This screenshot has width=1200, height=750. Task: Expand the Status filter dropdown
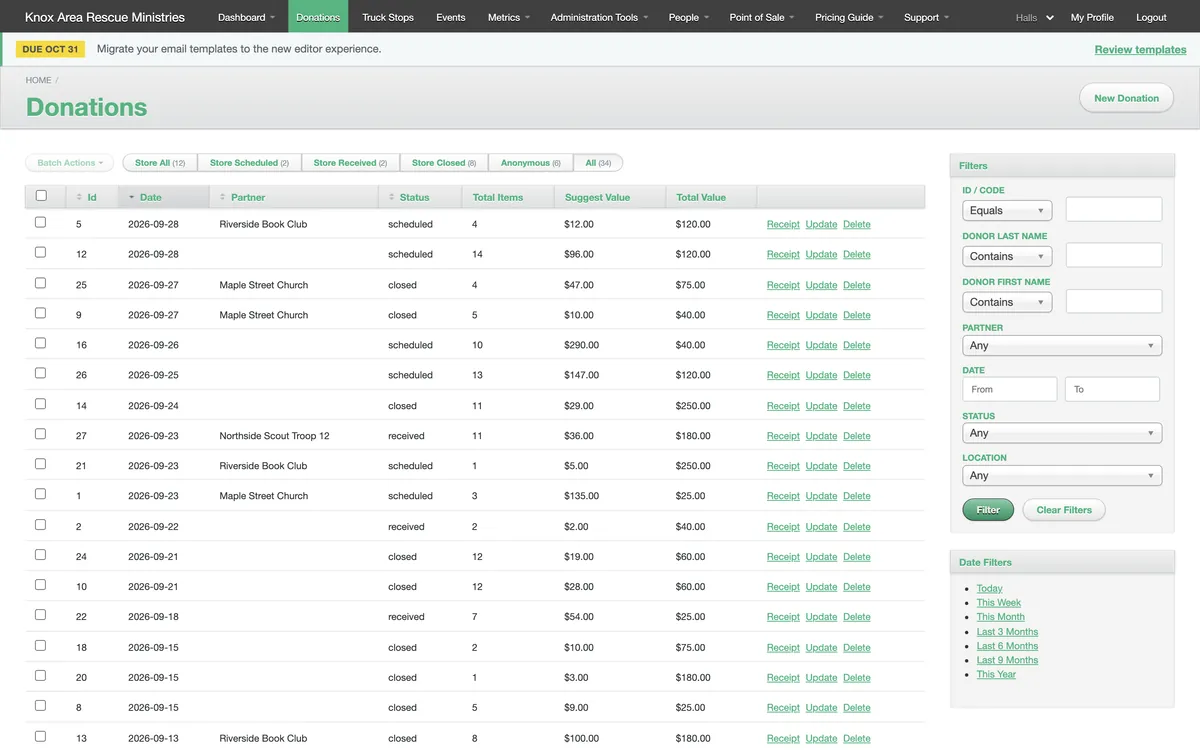click(1062, 434)
